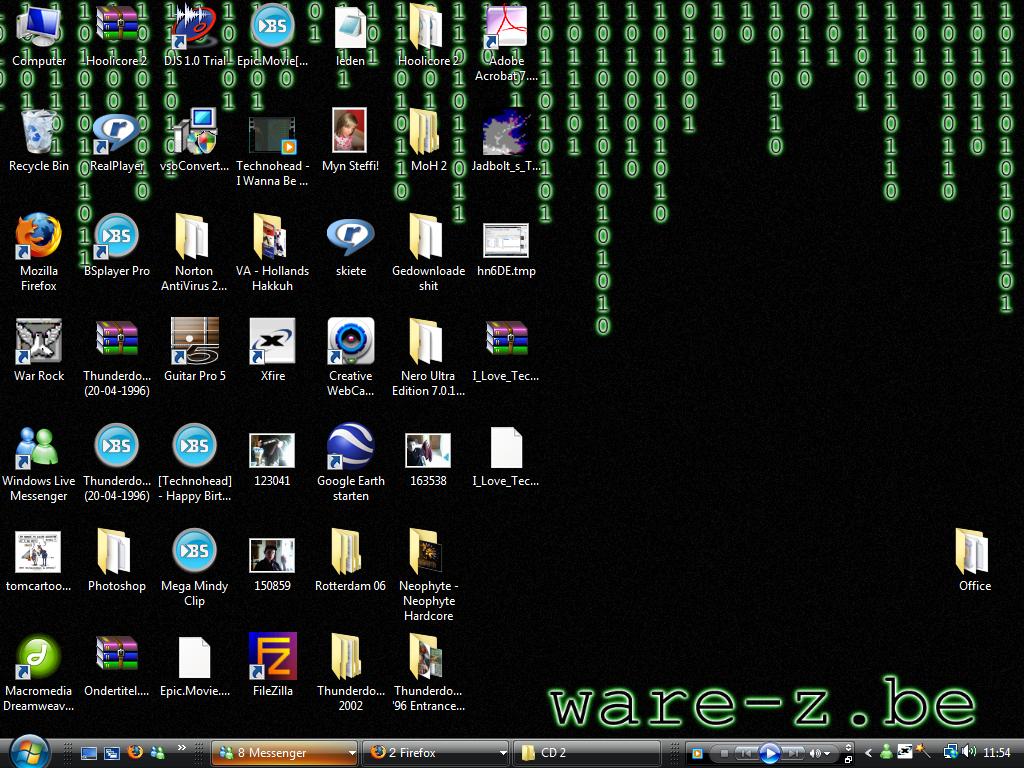The image size is (1024, 768).
Task: Open the VA - Hollands Hakkuh folder
Action: tap(272, 251)
